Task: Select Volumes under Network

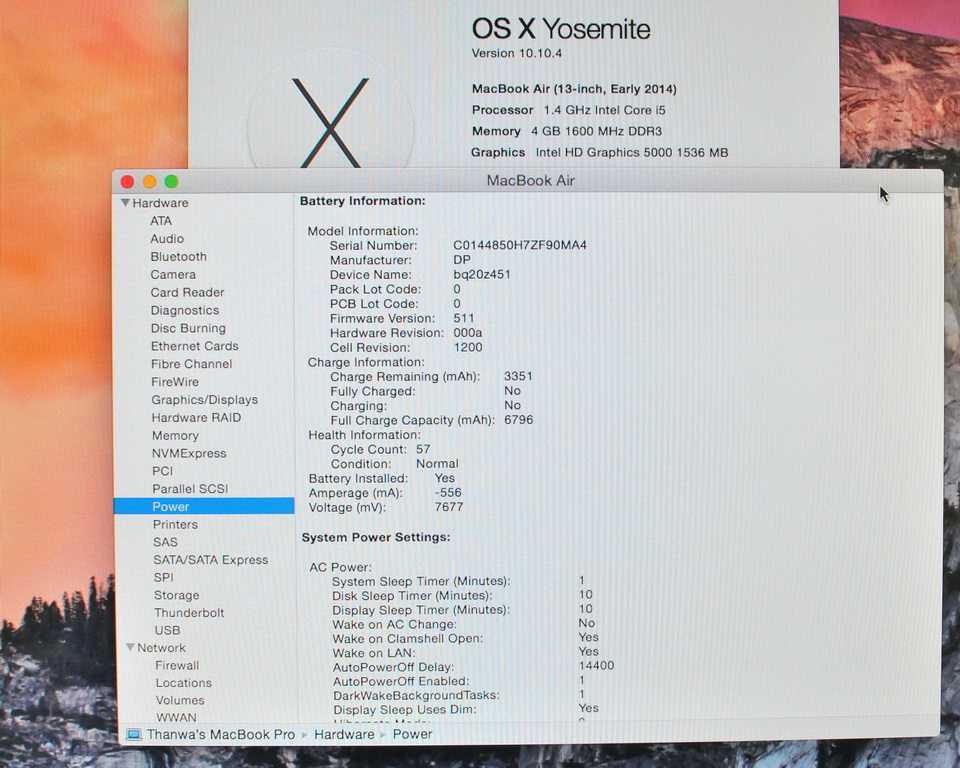Action: [x=180, y=700]
